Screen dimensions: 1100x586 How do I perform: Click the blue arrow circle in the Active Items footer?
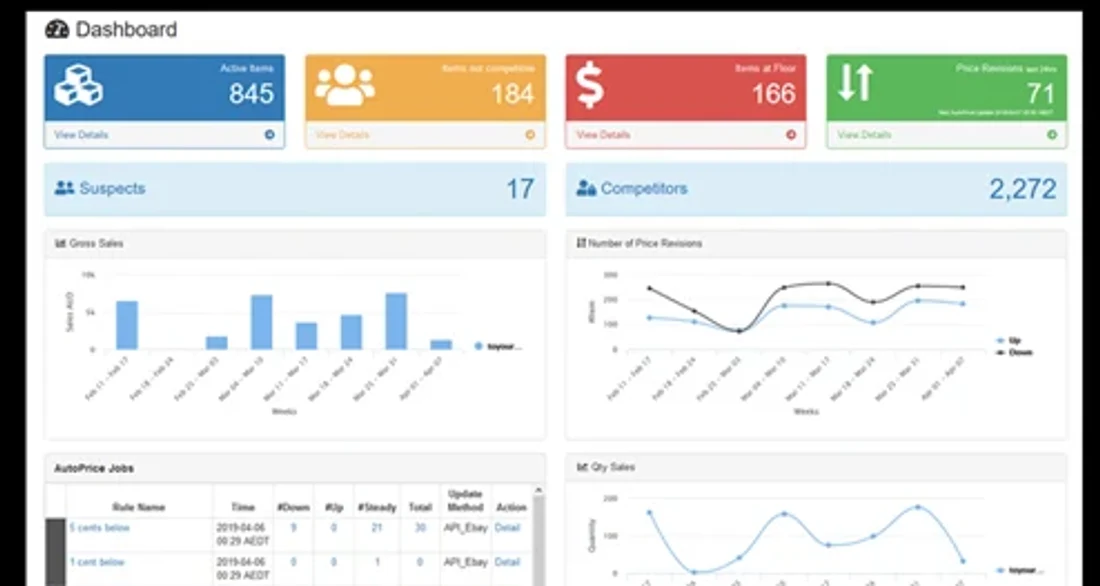click(x=269, y=135)
